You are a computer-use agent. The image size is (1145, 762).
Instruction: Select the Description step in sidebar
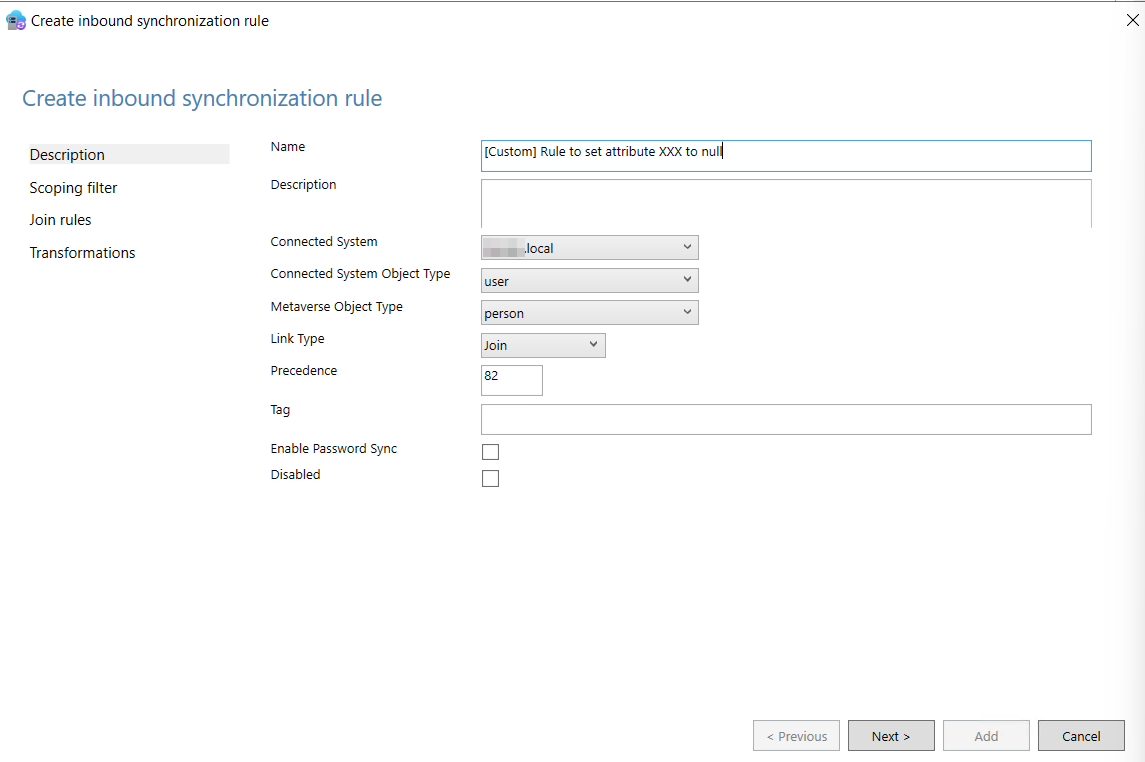67,155
